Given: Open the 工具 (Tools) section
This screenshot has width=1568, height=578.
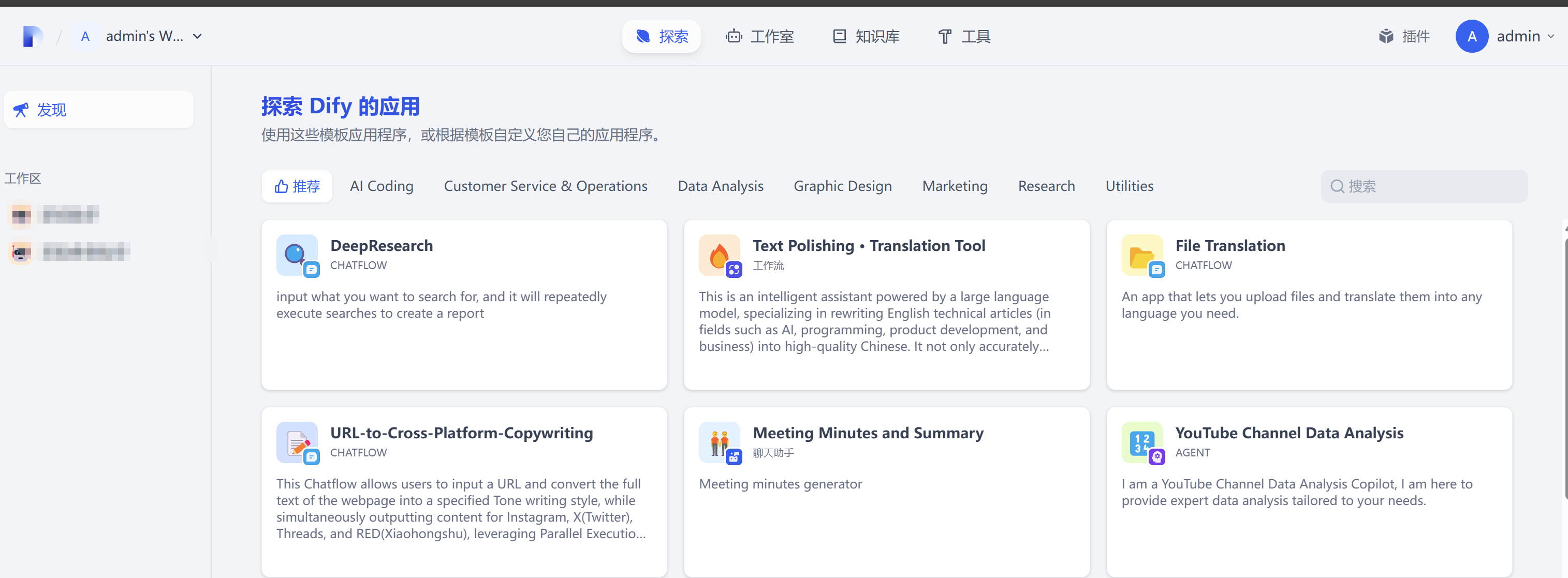Looking at the screenshot, I should coord(963,37).
